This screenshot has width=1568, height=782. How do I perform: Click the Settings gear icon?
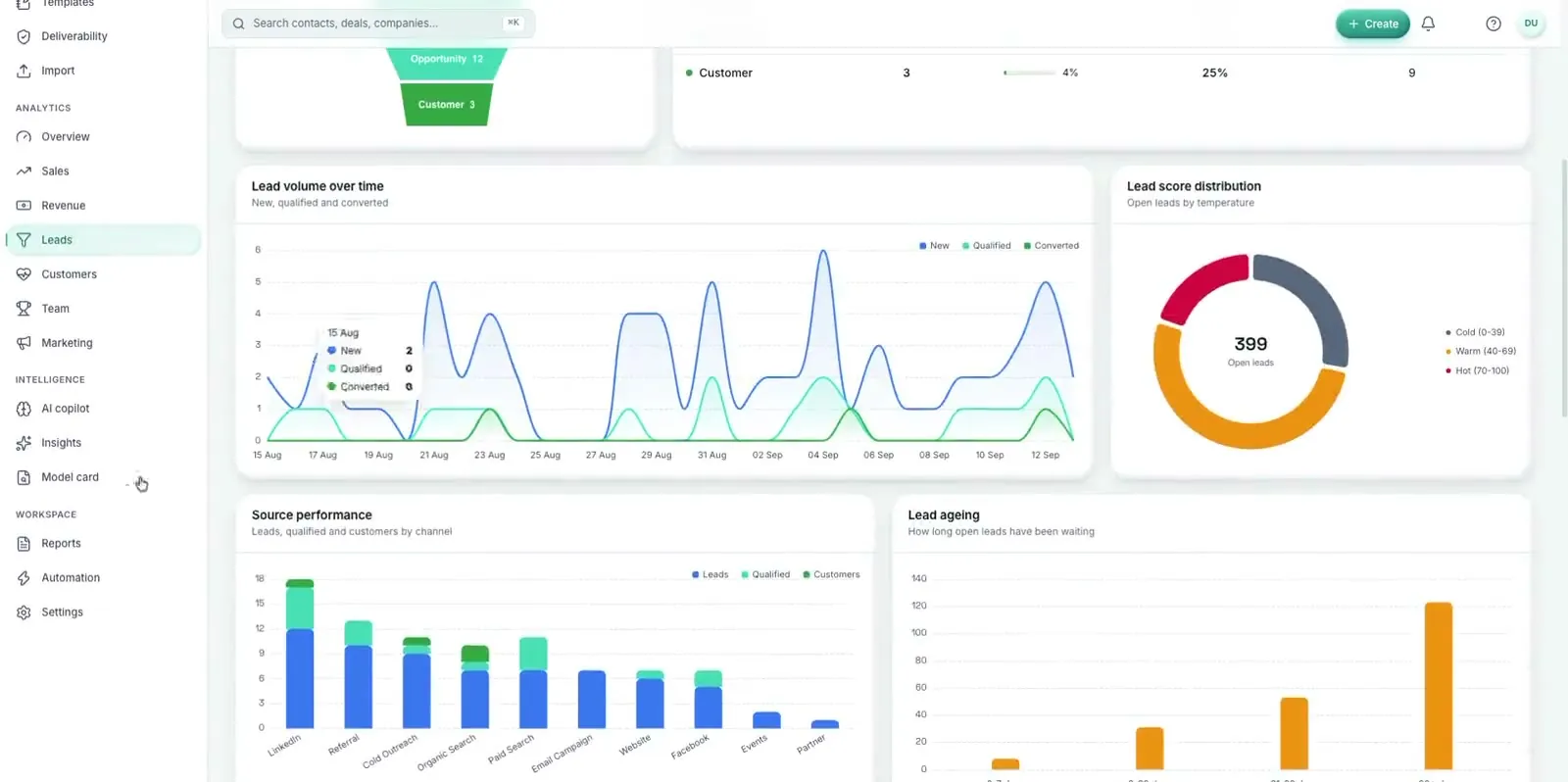24,612
